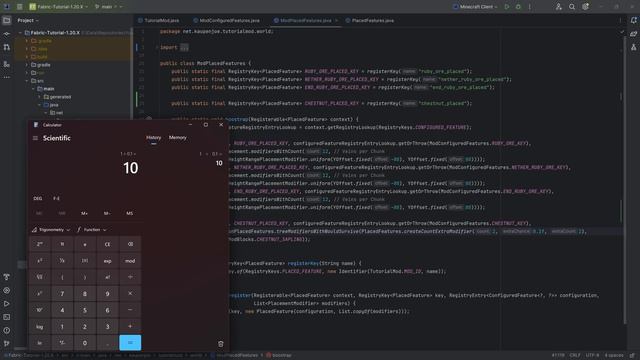Open the Services tool window icon
The width and height of the screenshot is (640, 360).
point(7,291)
